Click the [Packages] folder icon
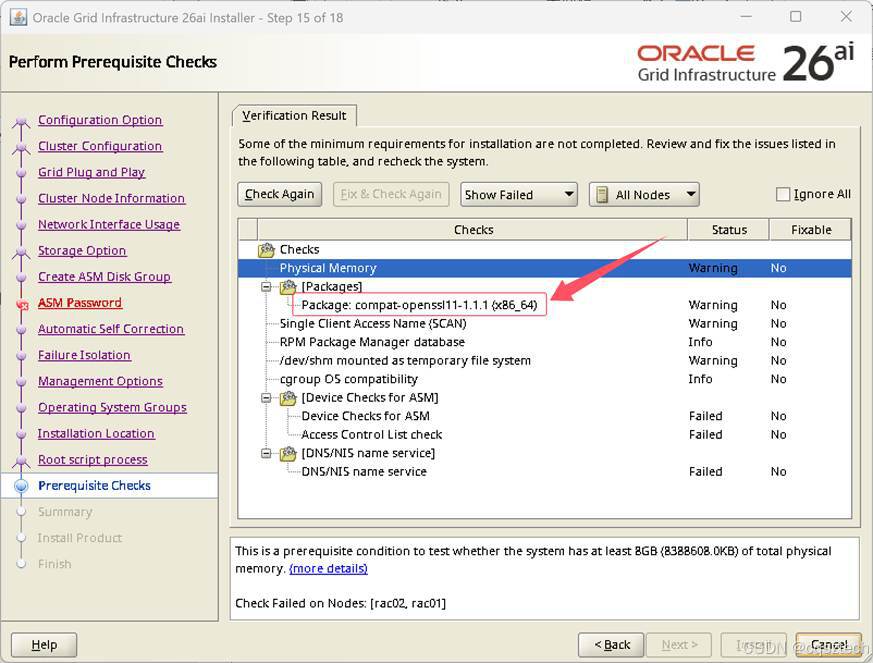Viewport: 873px width, 663px height. tap(288, 287)
